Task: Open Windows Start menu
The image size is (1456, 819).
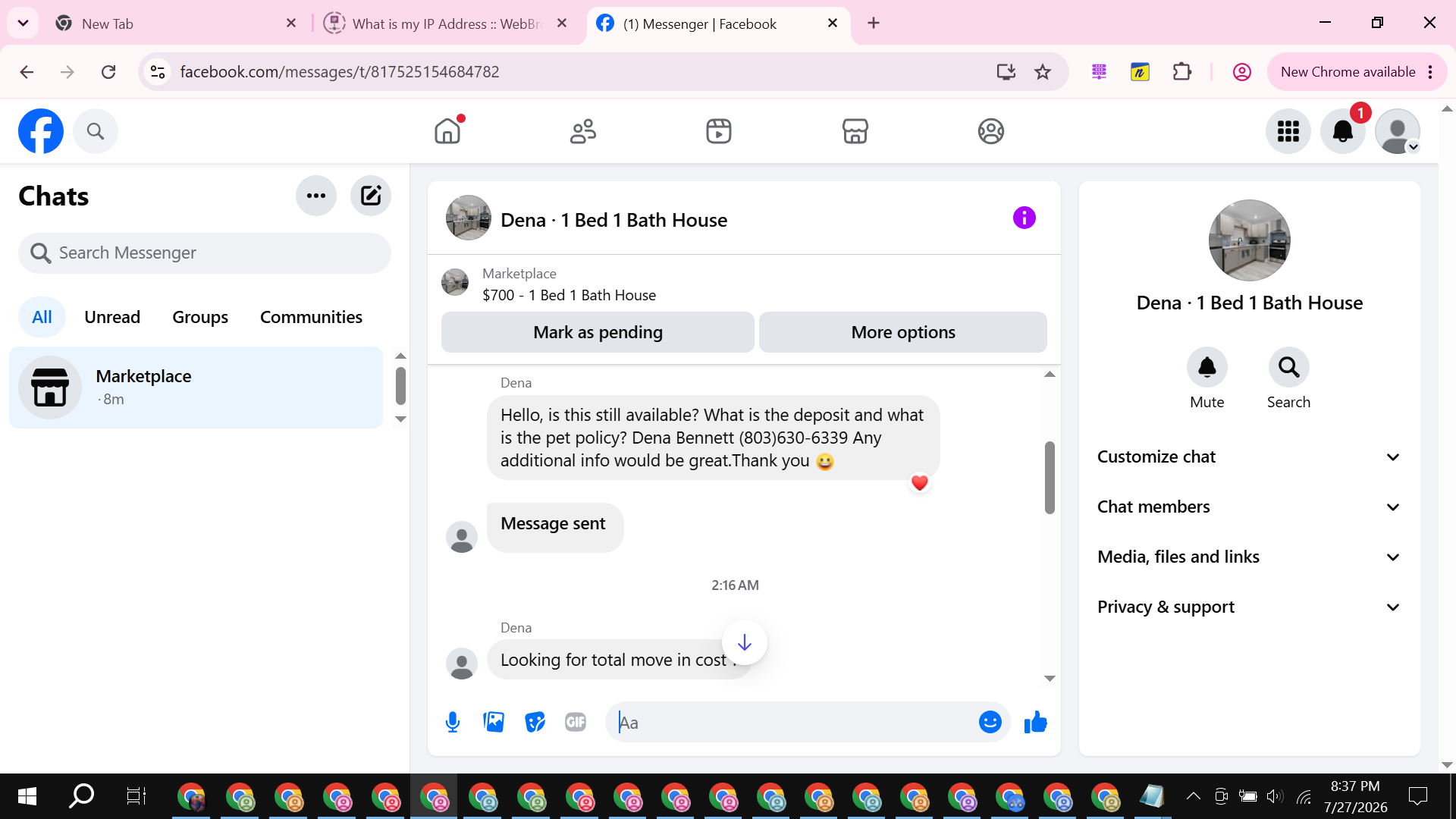Action: tap(27, 795)
